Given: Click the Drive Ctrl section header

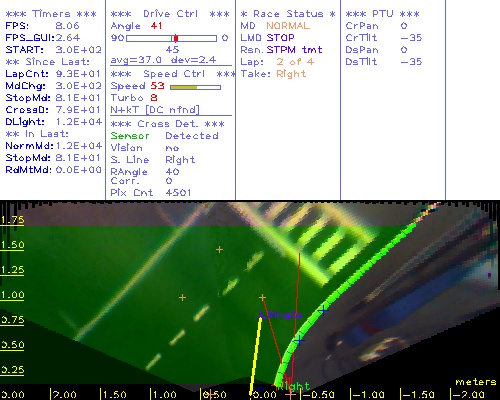Looking at the screenshot, I should (x=170, y=14).
